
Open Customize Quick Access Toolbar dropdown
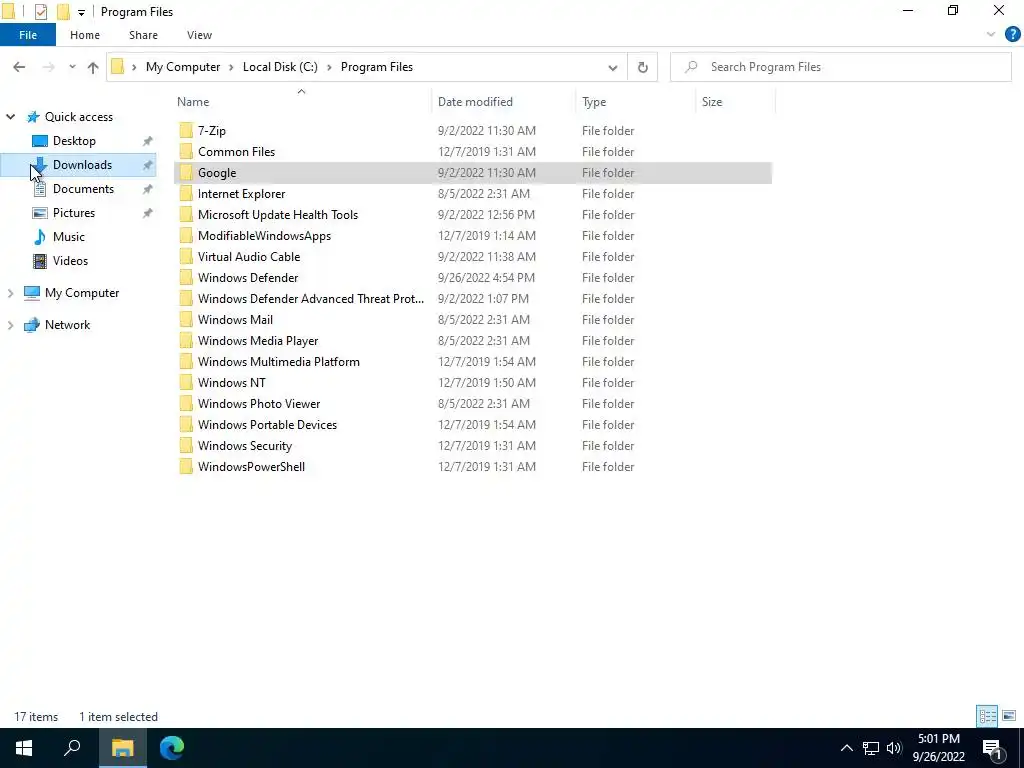tap(81, 12)
